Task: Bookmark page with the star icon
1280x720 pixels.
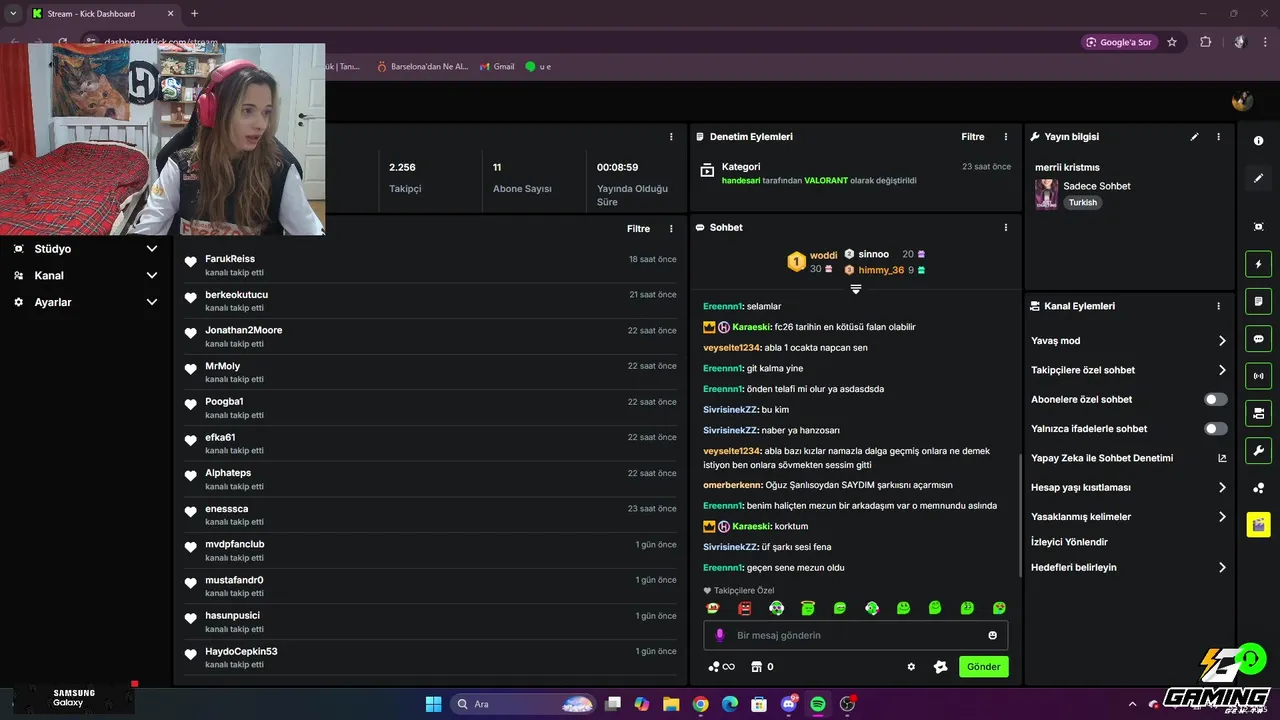Action: pos(1172,42)
